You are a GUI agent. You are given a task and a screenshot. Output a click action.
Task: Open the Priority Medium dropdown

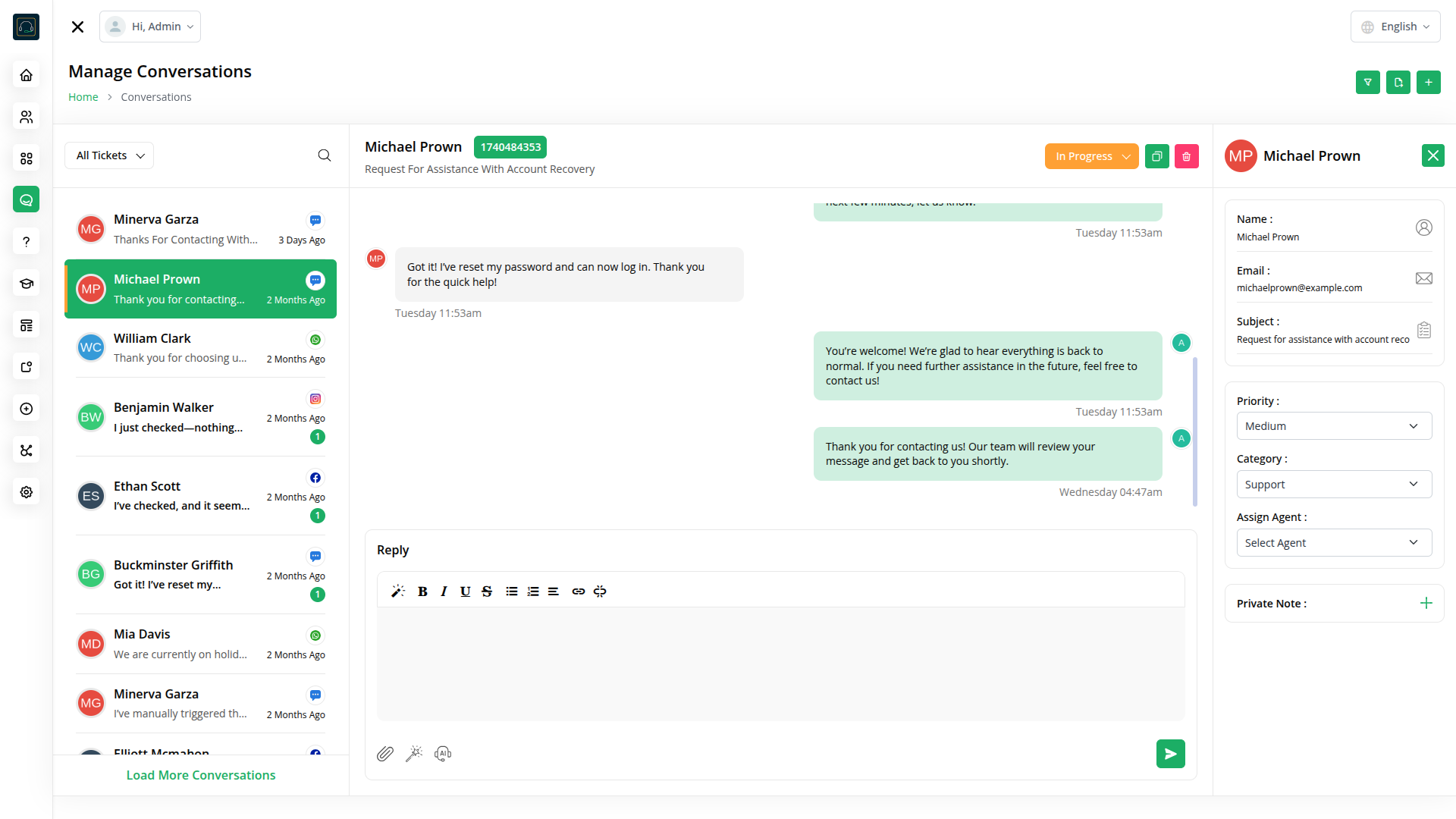tap(1333, 426)
